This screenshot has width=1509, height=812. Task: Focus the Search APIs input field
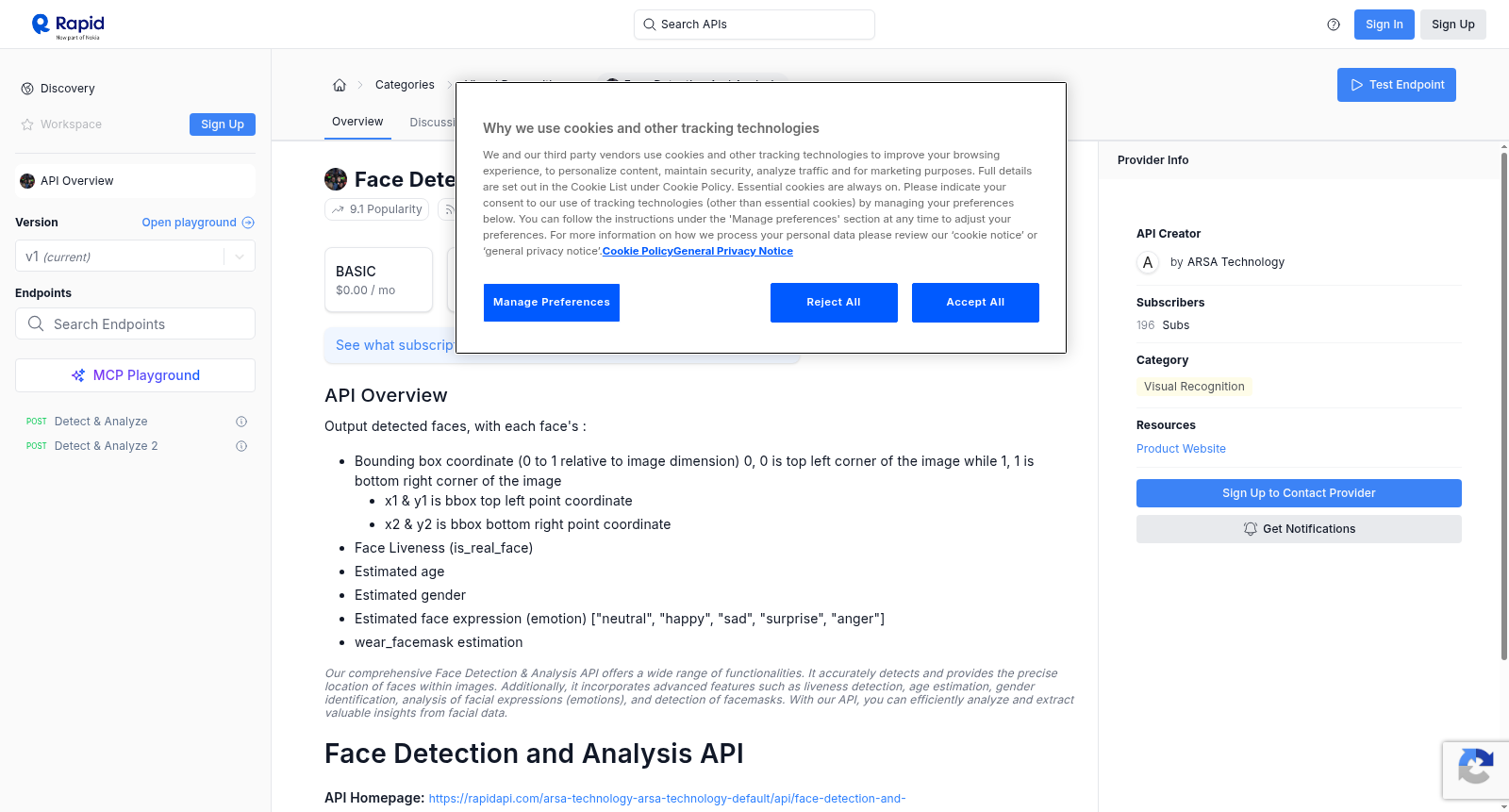754,25
